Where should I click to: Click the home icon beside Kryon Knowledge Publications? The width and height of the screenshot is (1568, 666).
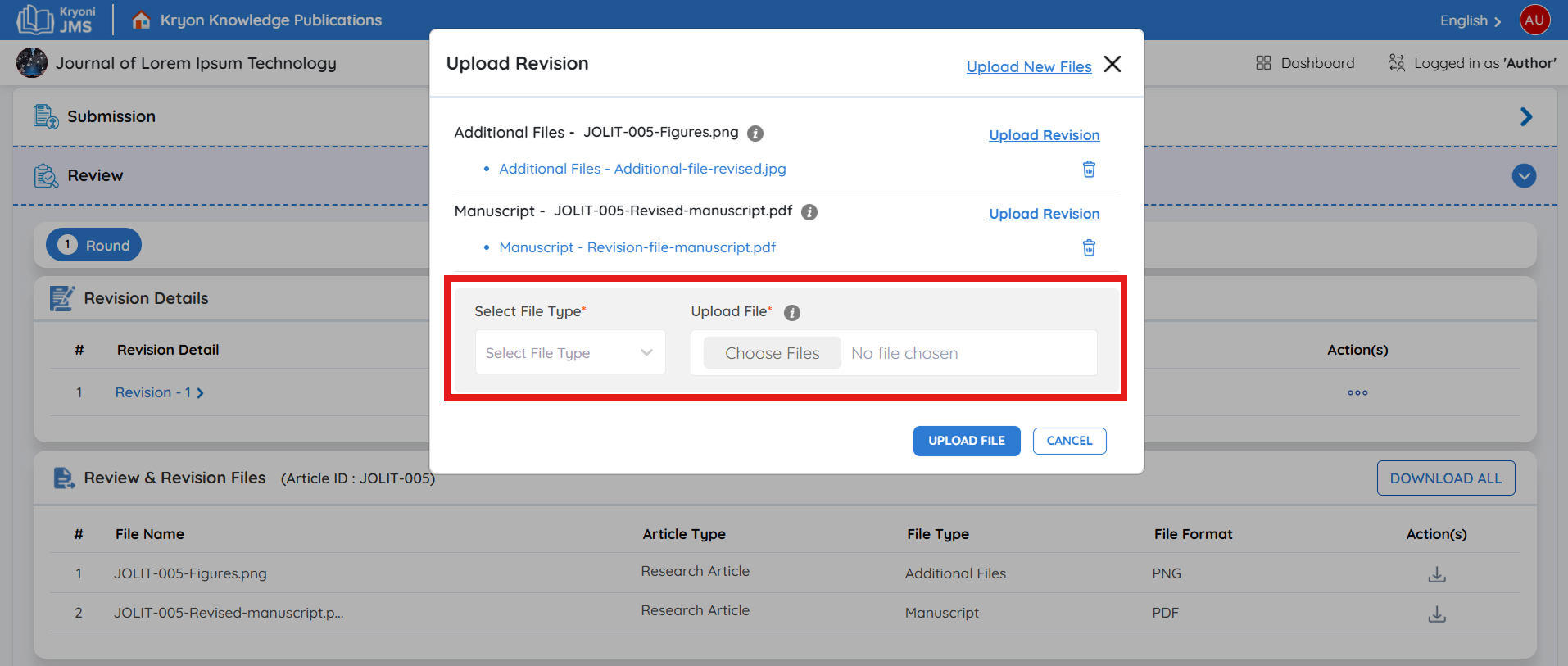tap(141, 20)
